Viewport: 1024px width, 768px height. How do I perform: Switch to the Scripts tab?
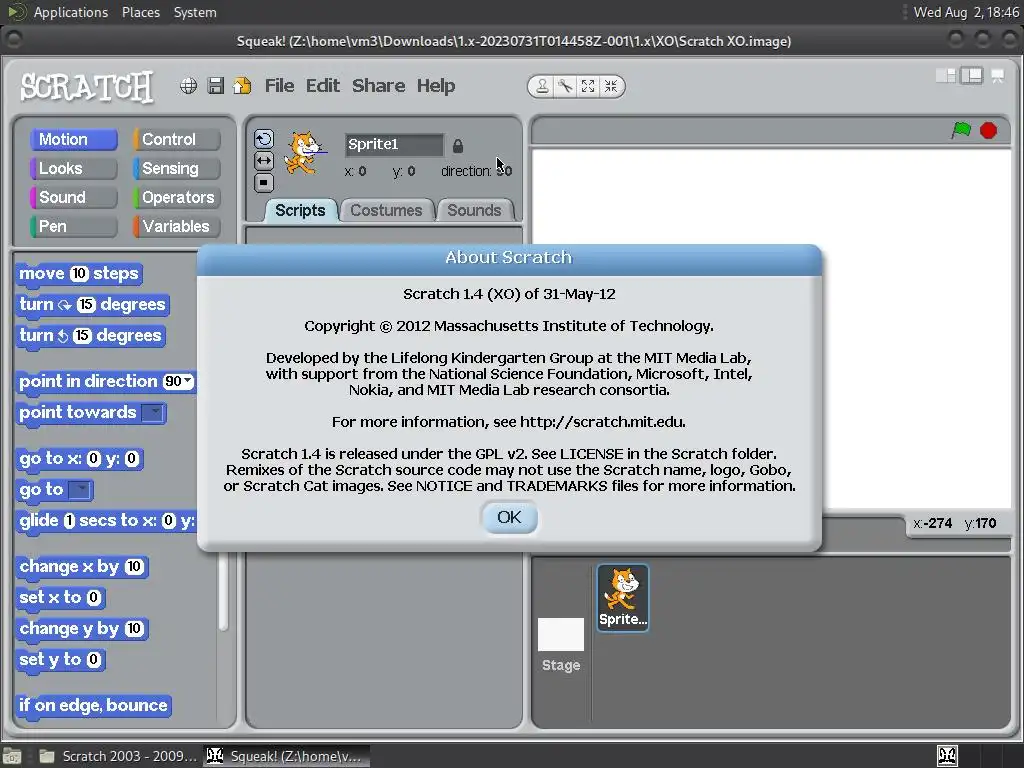coord(300,210)
